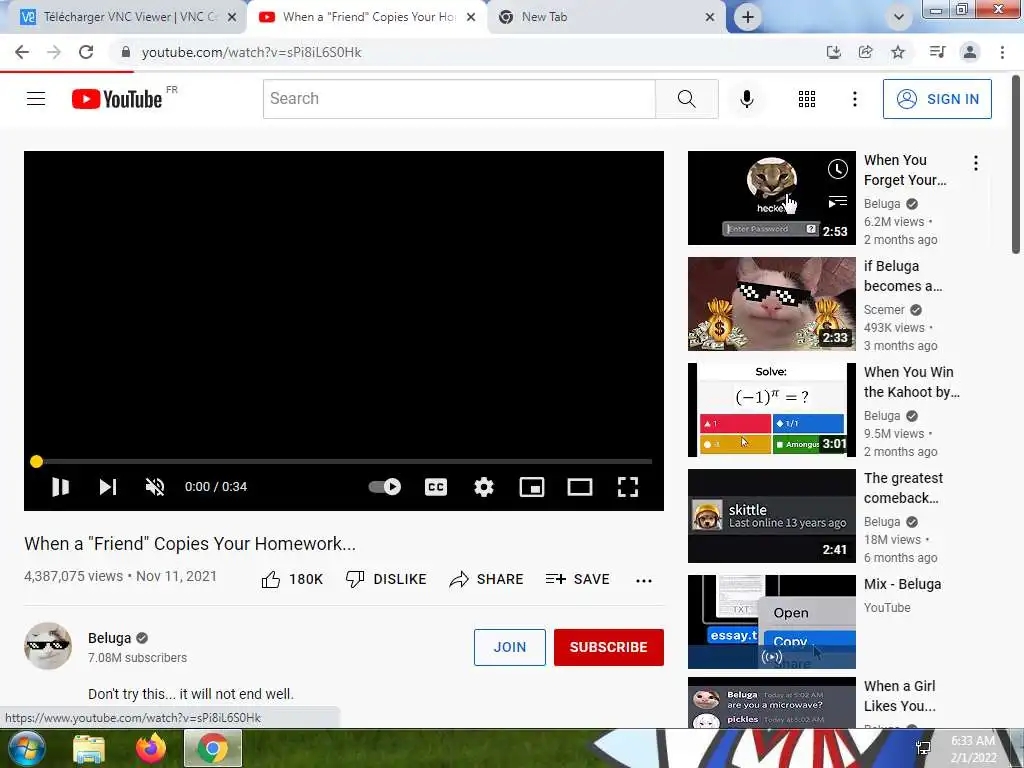Launch Firefox from taskbar
Viewport: 1024px width, 768px height.
pyautogui.click(x=151, y=748)
